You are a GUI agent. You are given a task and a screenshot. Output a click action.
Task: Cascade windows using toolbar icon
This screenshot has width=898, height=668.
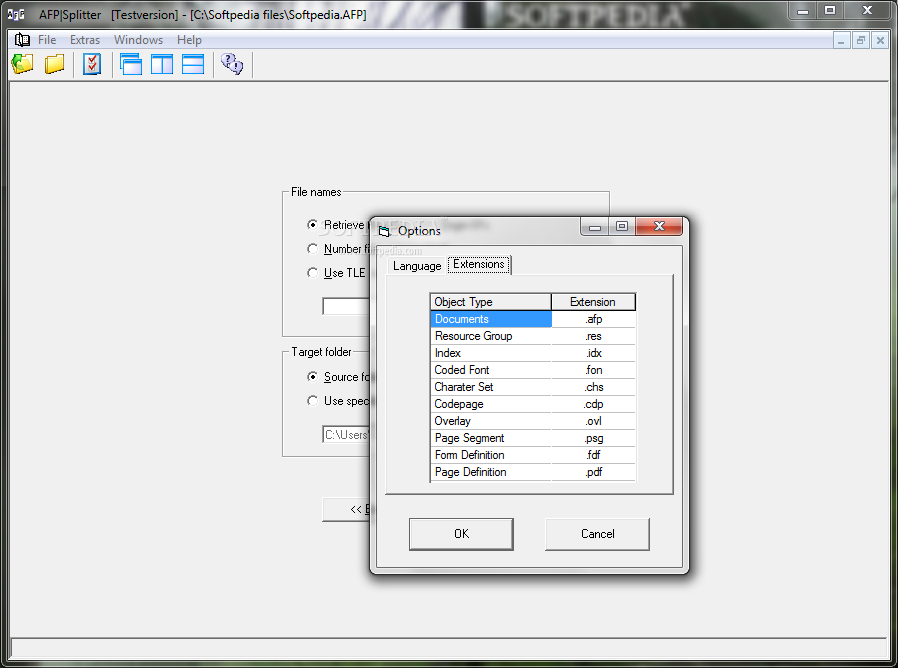tap(131, 64)
